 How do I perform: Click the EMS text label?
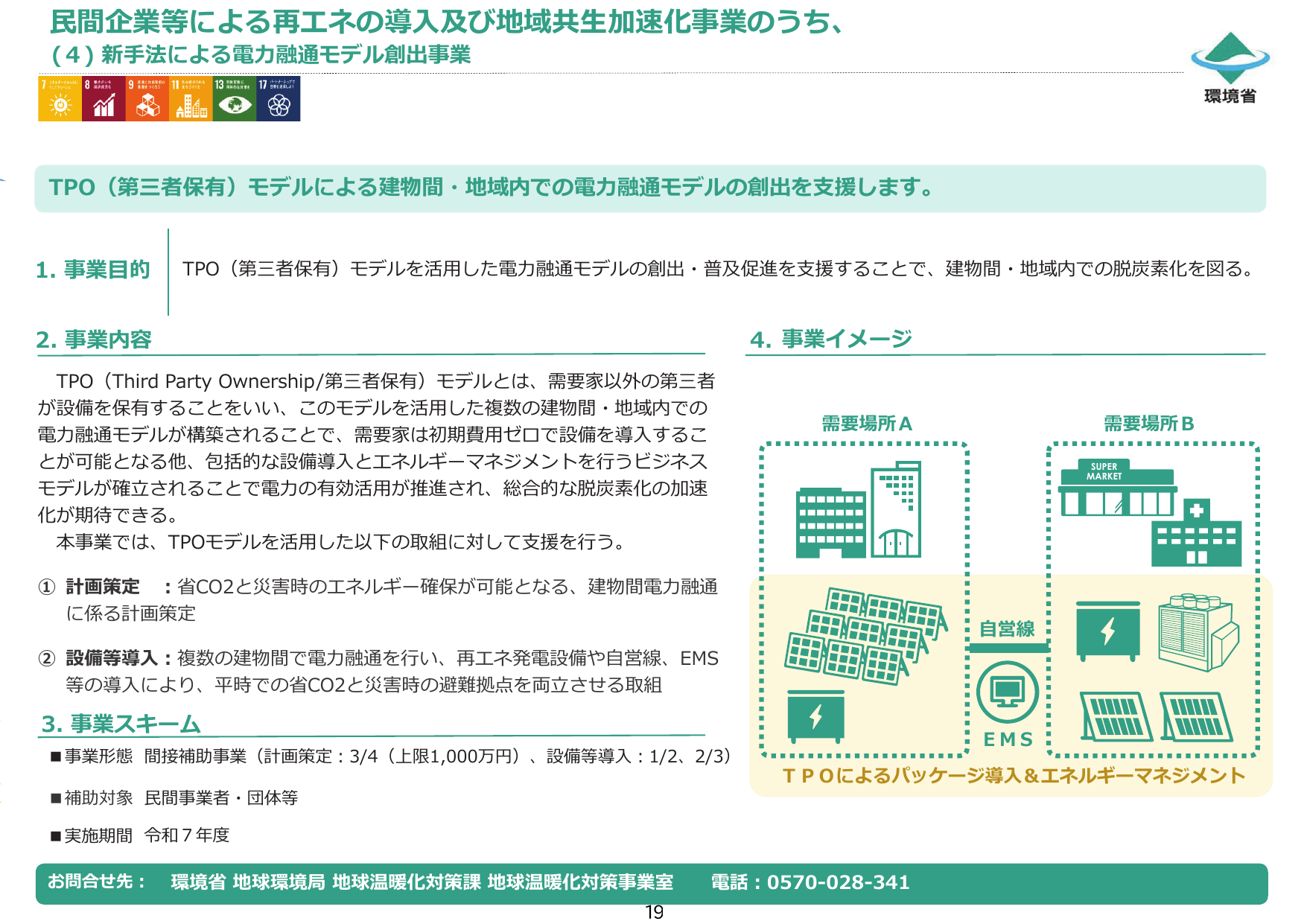(x=1008, y=739)
